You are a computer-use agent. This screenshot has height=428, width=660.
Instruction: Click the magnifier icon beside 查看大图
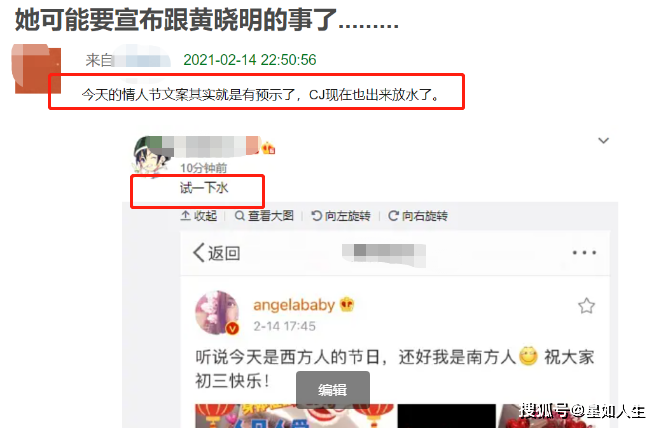[240, 216]
